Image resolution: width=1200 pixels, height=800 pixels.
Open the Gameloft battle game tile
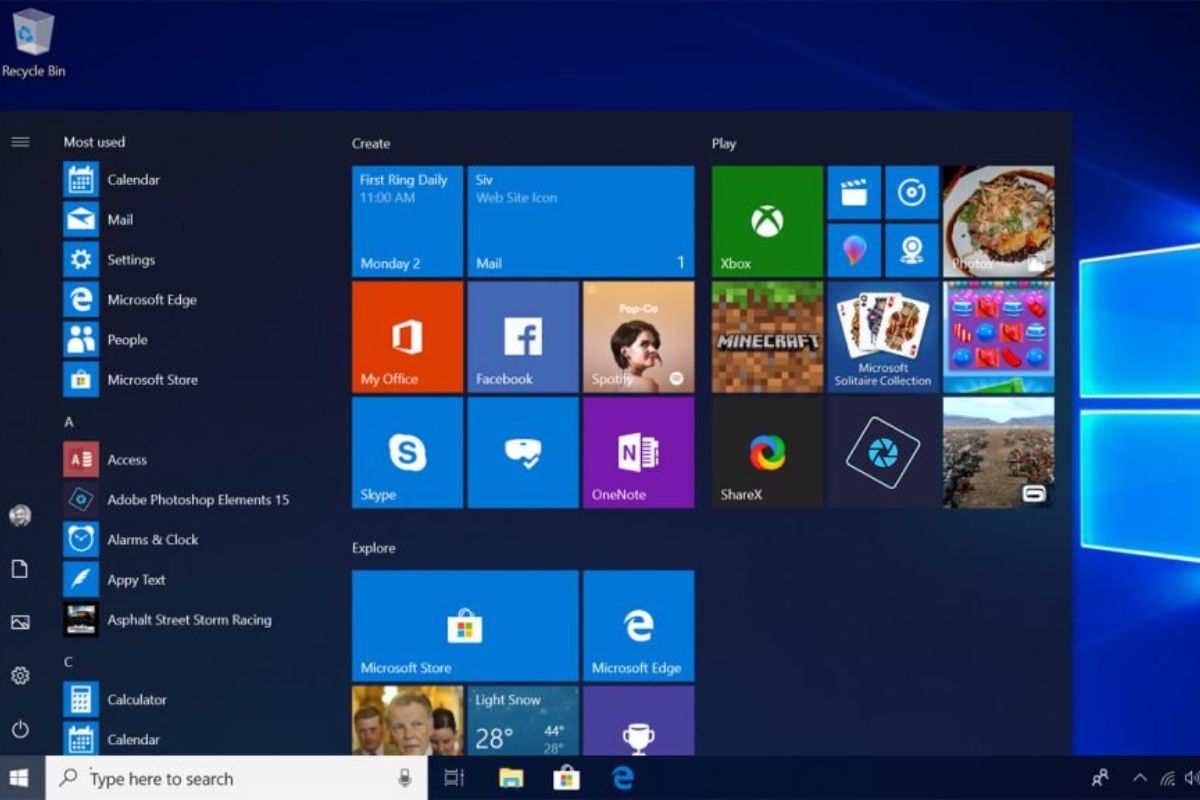coord(998,453)
